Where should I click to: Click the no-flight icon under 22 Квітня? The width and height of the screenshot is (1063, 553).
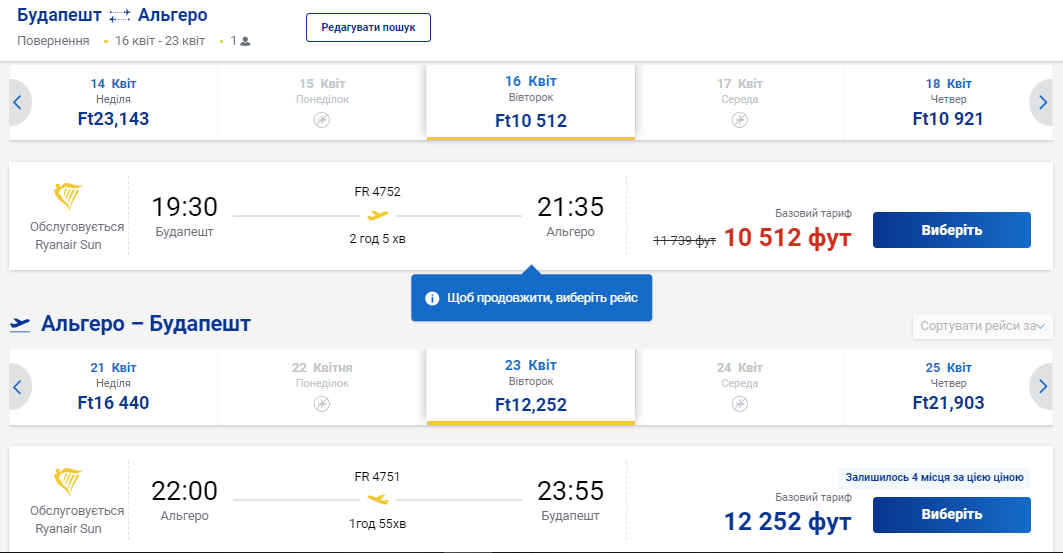click(x=321, y=403)
